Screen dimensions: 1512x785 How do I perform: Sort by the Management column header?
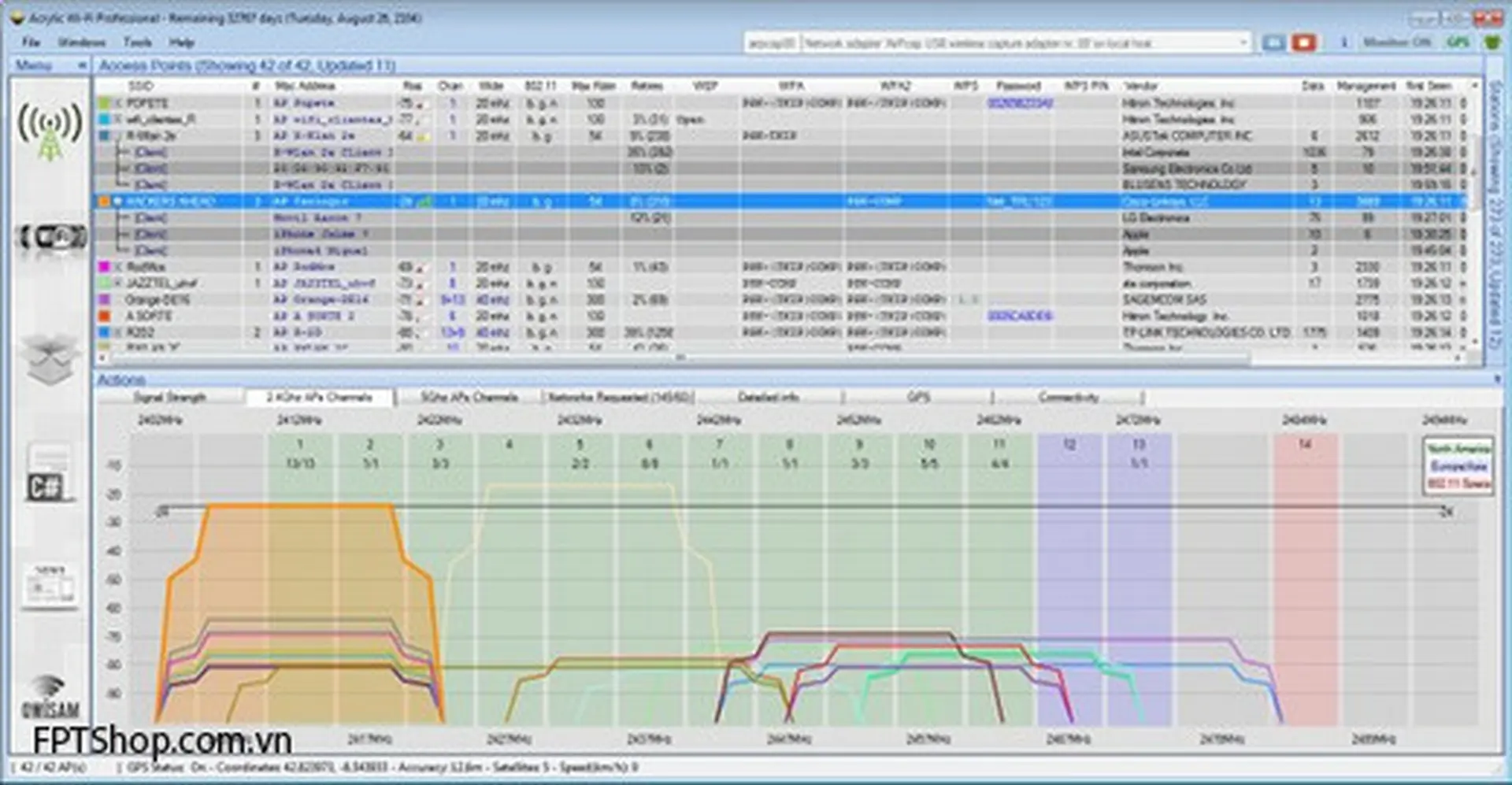pos(1366,86)
